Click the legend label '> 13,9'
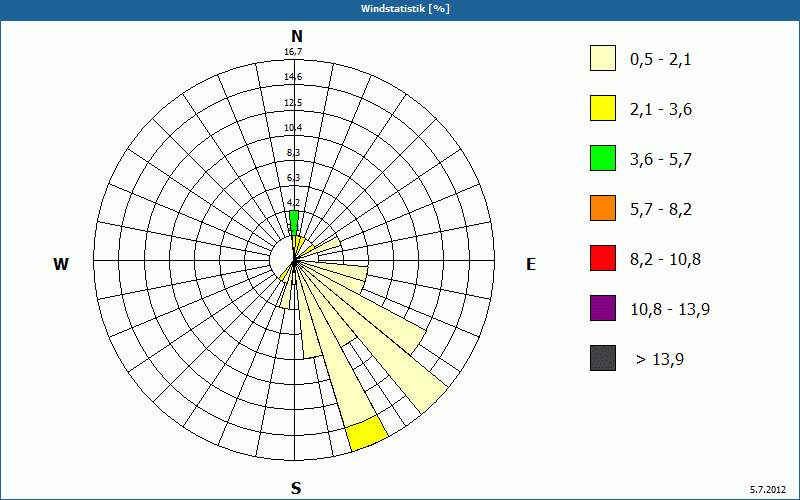 click(660, 359)
